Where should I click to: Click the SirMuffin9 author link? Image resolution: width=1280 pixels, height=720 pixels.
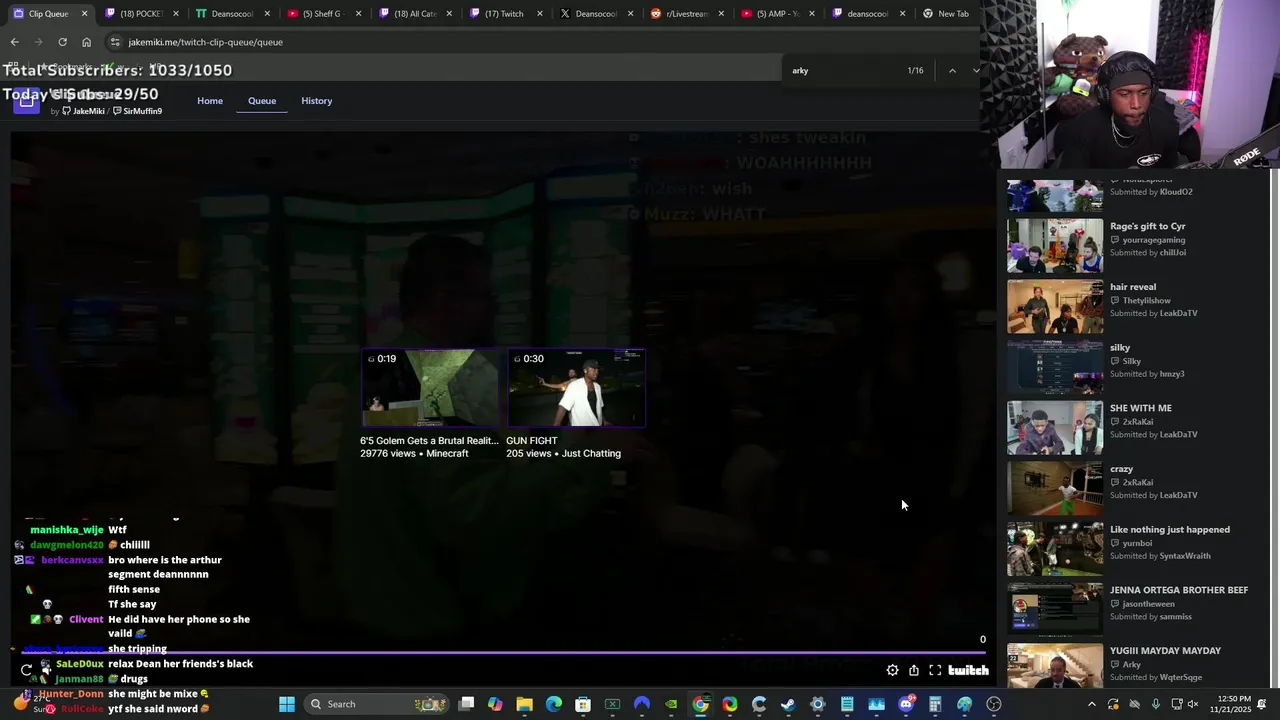[x=137, y=111]
